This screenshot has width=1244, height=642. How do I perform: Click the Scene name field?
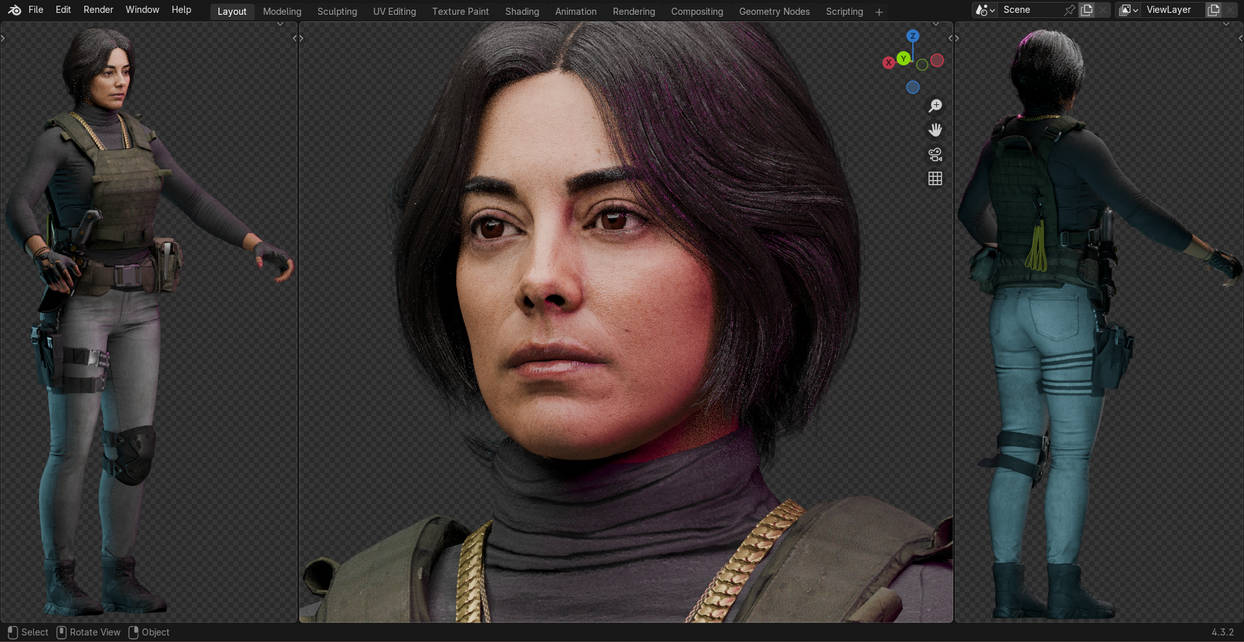[x=1030, y=10]
